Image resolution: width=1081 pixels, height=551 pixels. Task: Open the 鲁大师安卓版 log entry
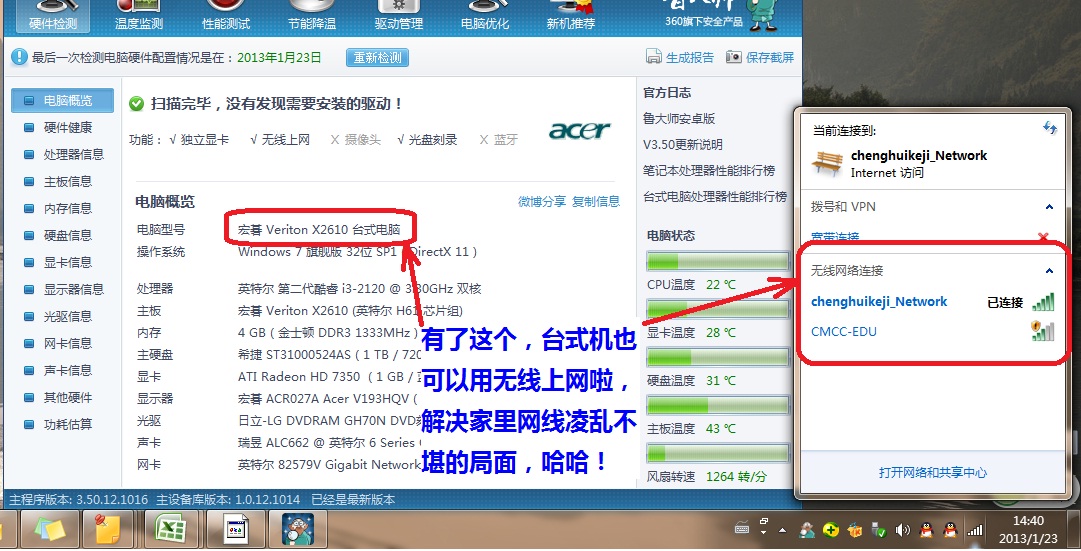click(x=678, y=119)
